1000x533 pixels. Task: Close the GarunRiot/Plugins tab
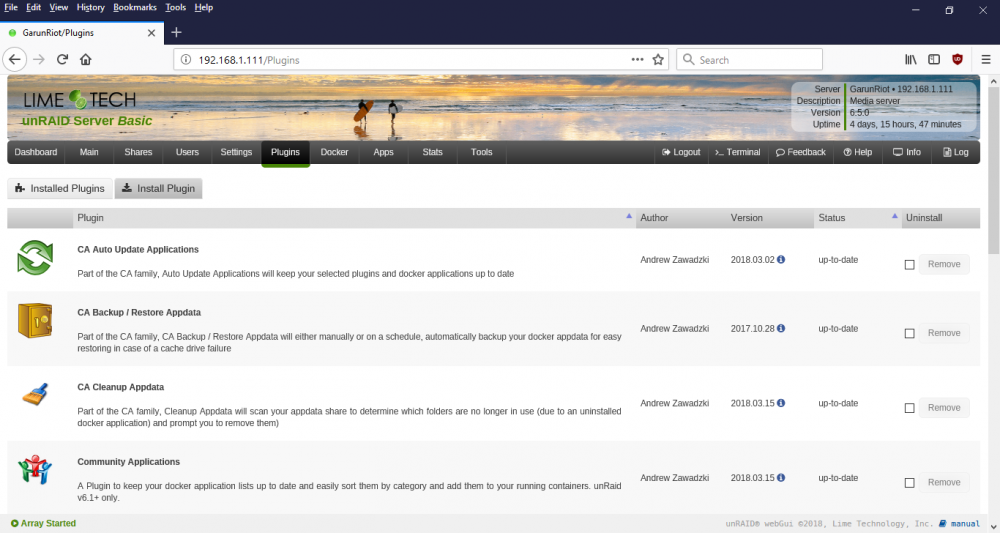tap(151, 33)
